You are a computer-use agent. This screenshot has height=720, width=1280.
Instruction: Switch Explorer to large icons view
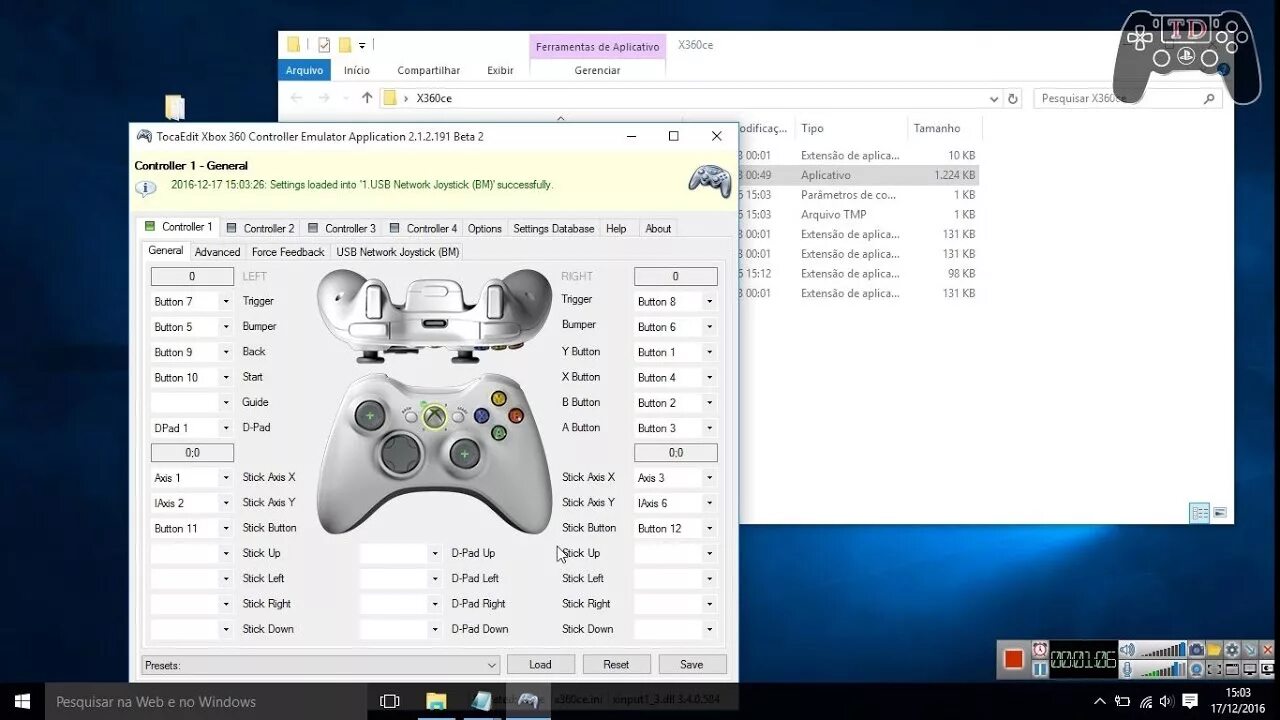pyautogui.click(x=1220, y=513)
